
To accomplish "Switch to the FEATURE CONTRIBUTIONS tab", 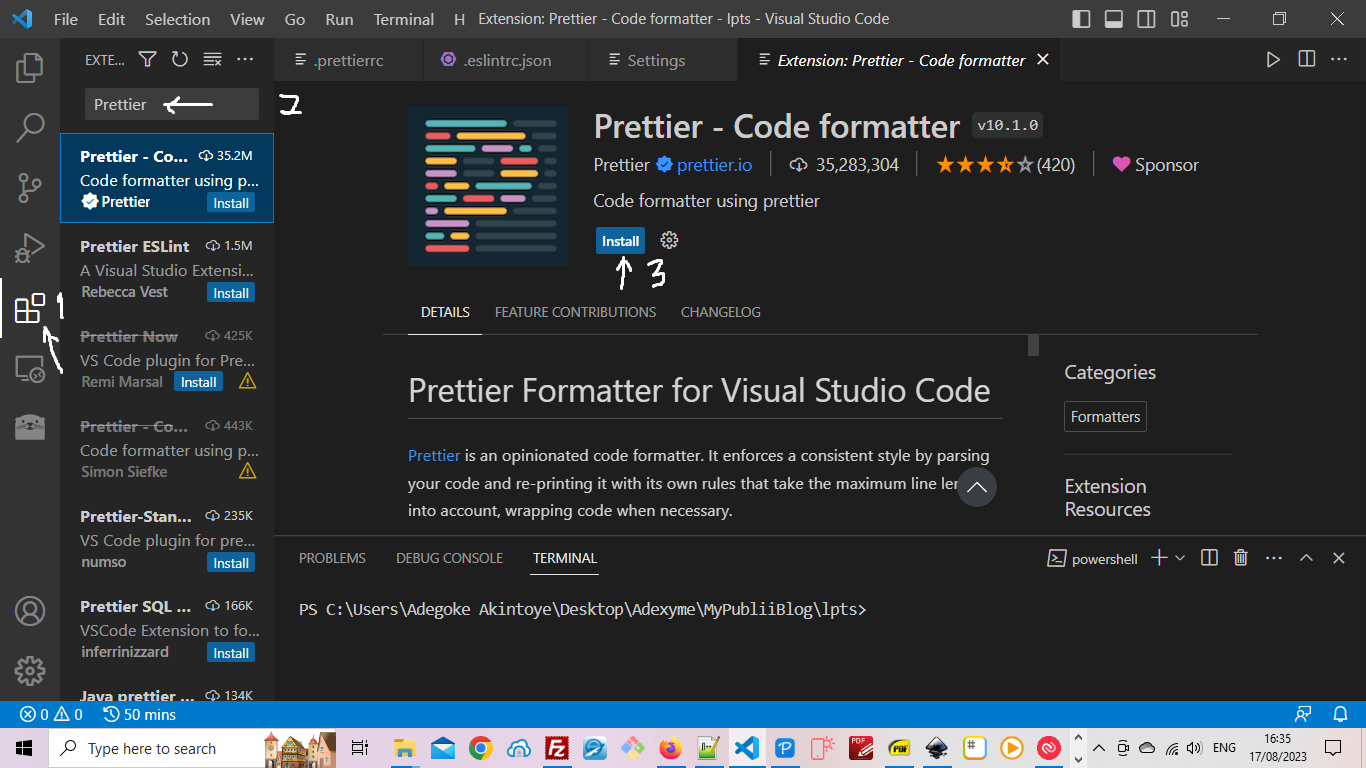I will point(575,312).
